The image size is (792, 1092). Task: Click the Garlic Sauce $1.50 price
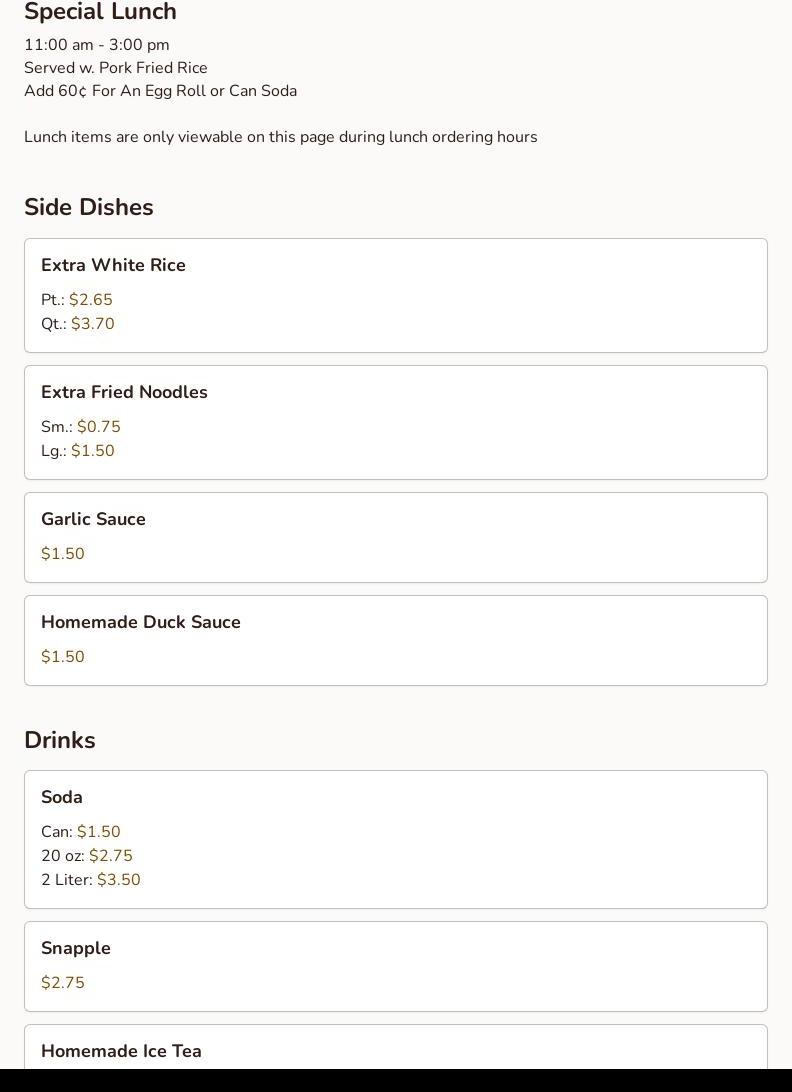(63, 554)
